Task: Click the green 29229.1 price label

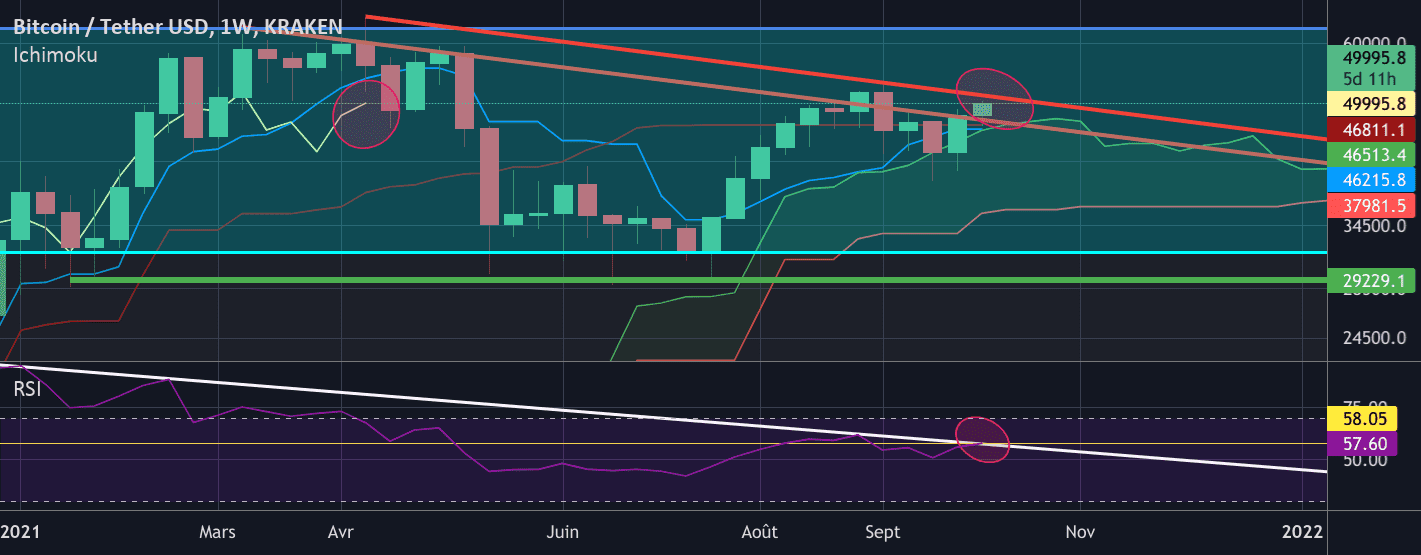Action: [x=1372, y=281]
